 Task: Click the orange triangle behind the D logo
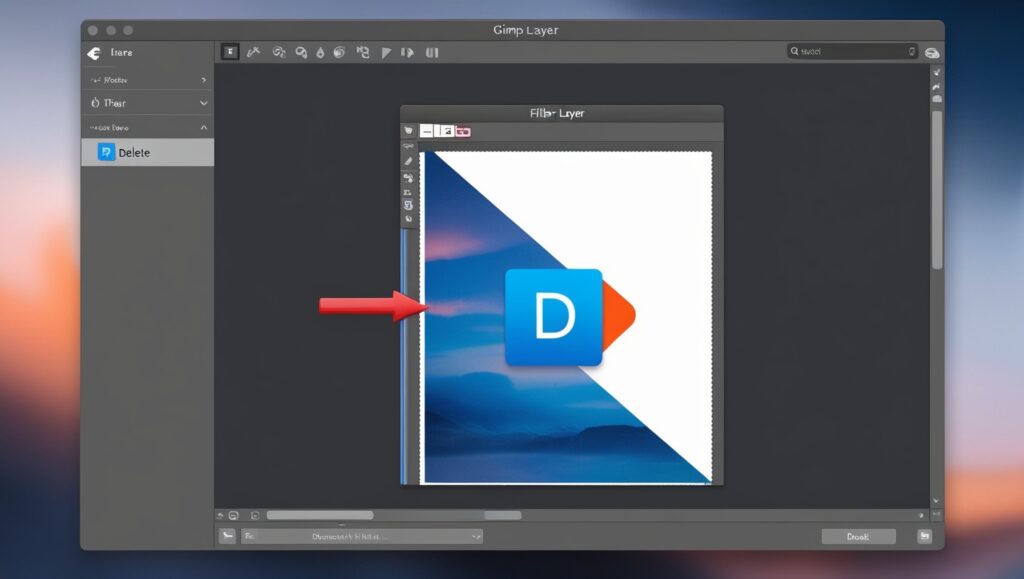pyautogui.click(x=618, y=315)
